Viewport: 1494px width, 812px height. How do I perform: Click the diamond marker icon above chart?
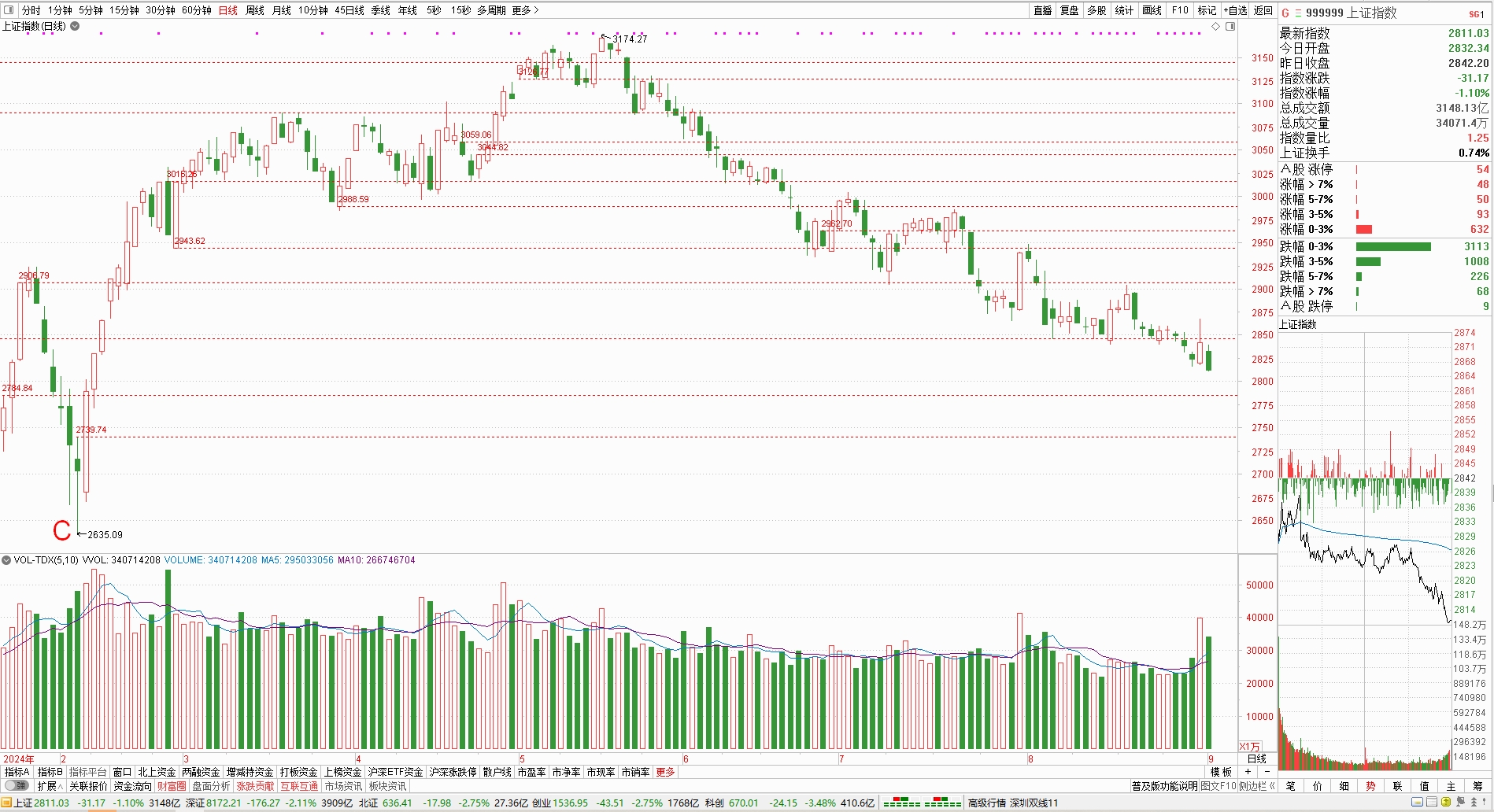1216,27
